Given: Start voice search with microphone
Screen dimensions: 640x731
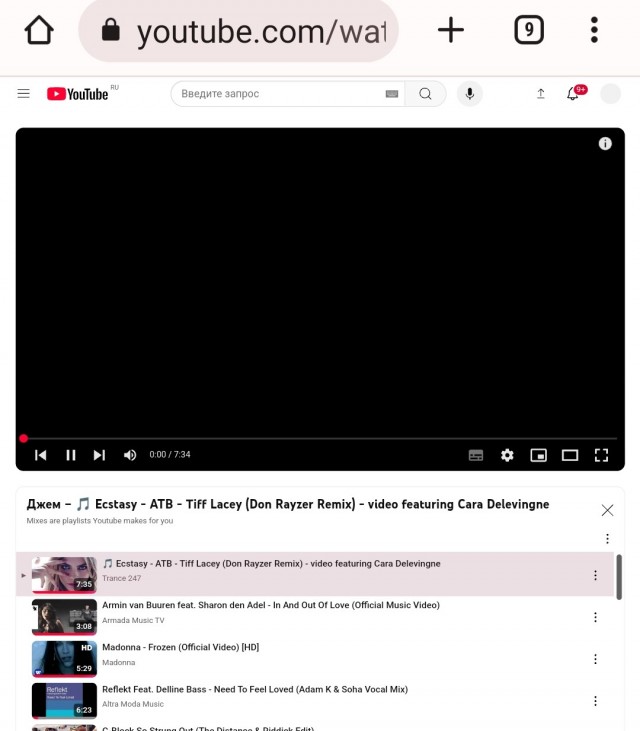Looking at the screenshot, I should click(469, 94).
